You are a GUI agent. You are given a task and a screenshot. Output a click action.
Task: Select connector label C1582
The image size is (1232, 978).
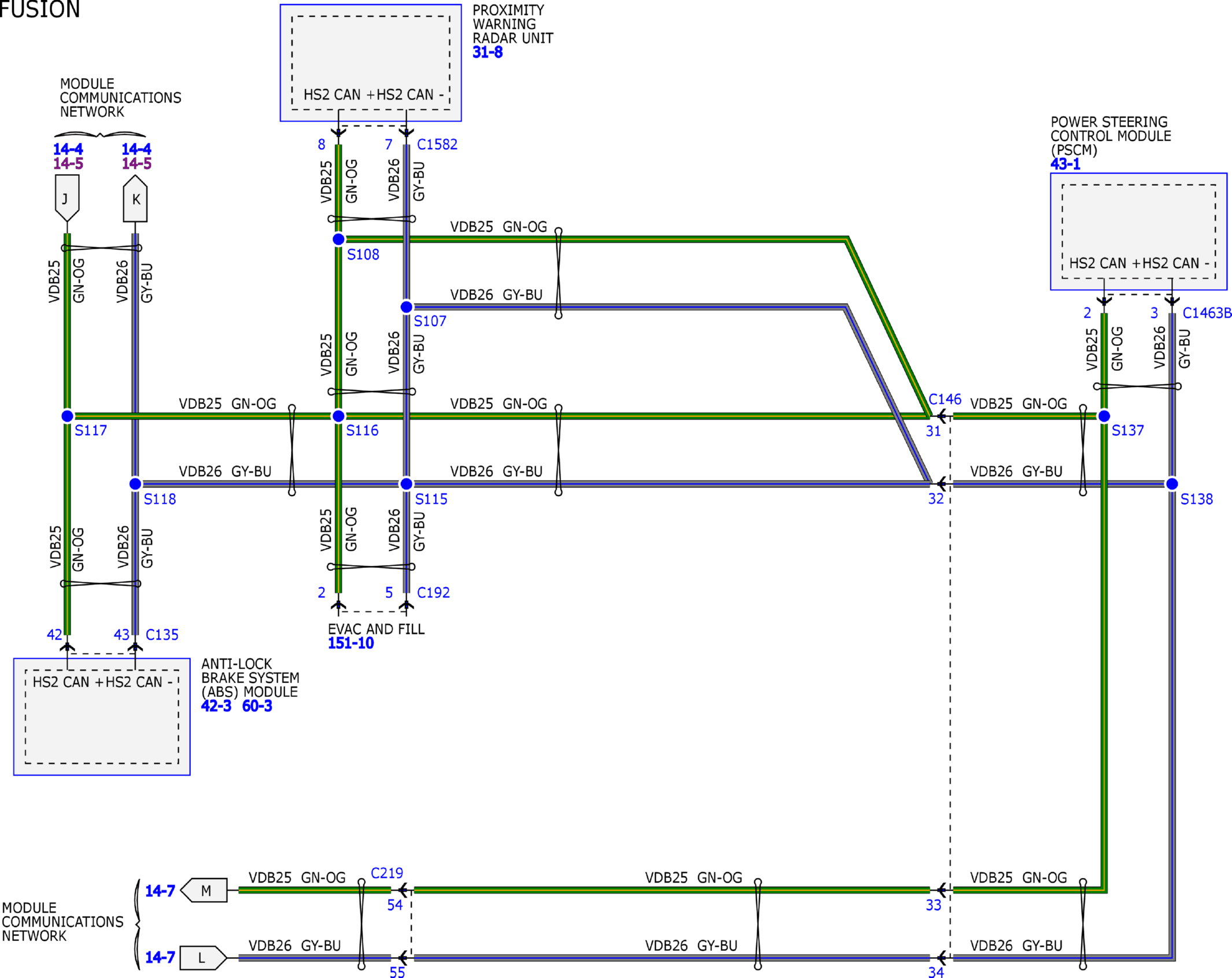pyautogui.click(x=437, y=144)
